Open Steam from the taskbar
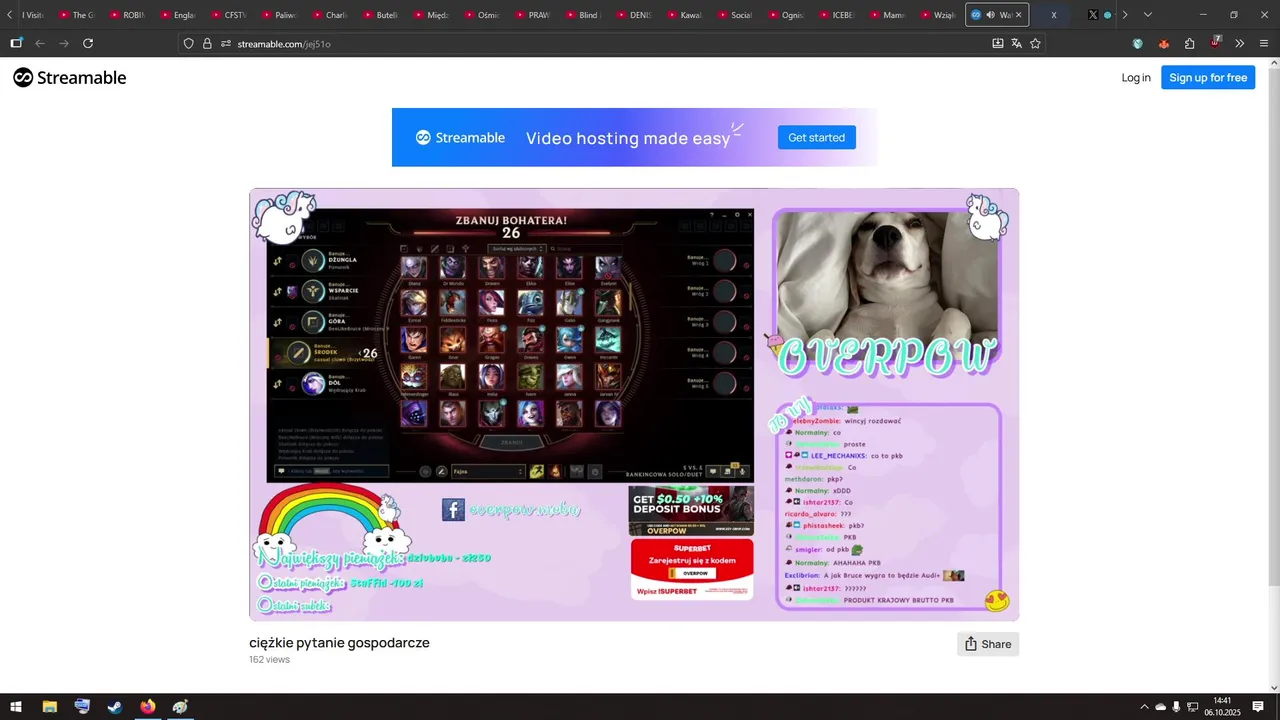 coord(115,707)
